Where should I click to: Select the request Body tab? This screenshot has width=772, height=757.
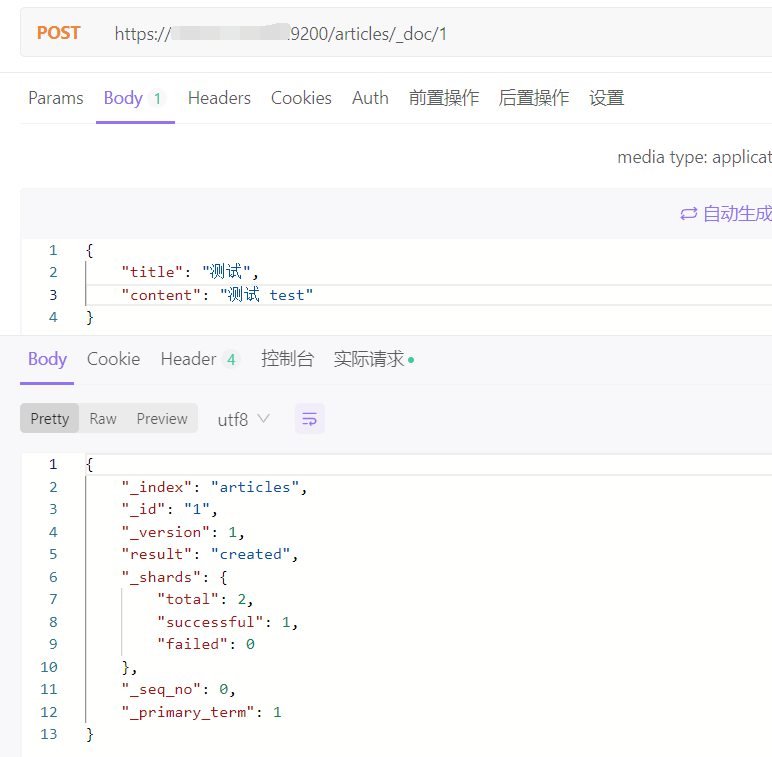coord(123,98)
